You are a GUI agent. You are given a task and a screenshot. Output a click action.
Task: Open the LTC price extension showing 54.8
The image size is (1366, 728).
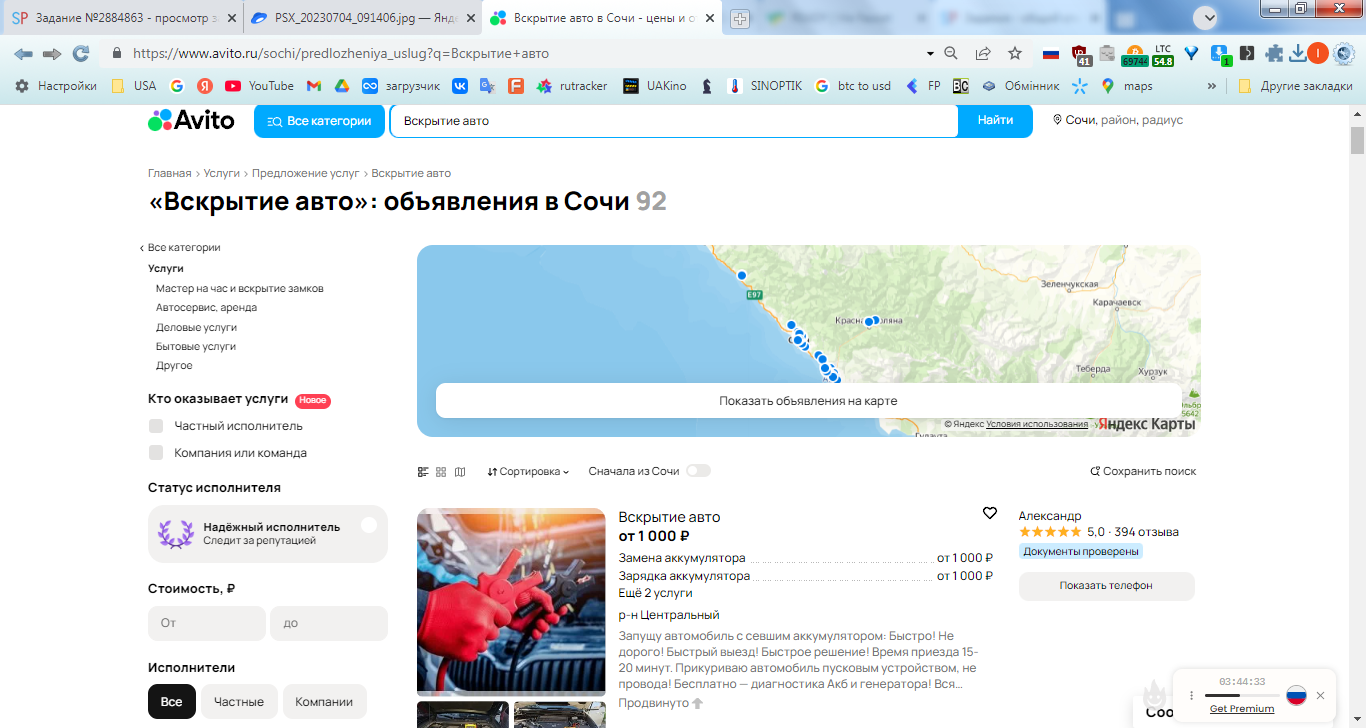click(1163, 55)
